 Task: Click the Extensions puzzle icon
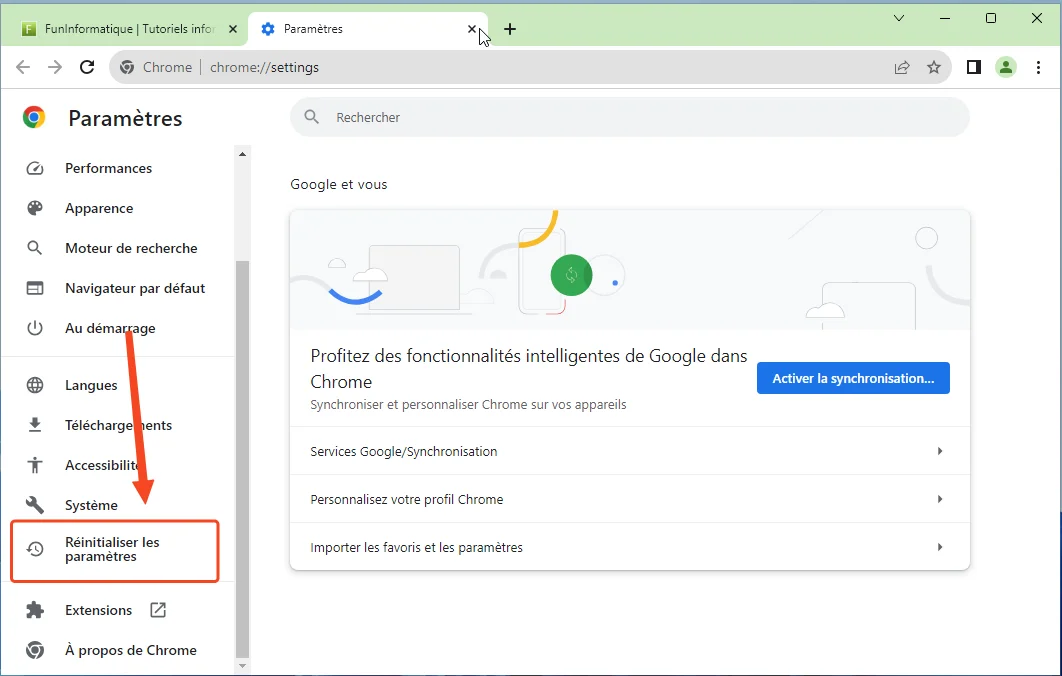coord(35,610)
